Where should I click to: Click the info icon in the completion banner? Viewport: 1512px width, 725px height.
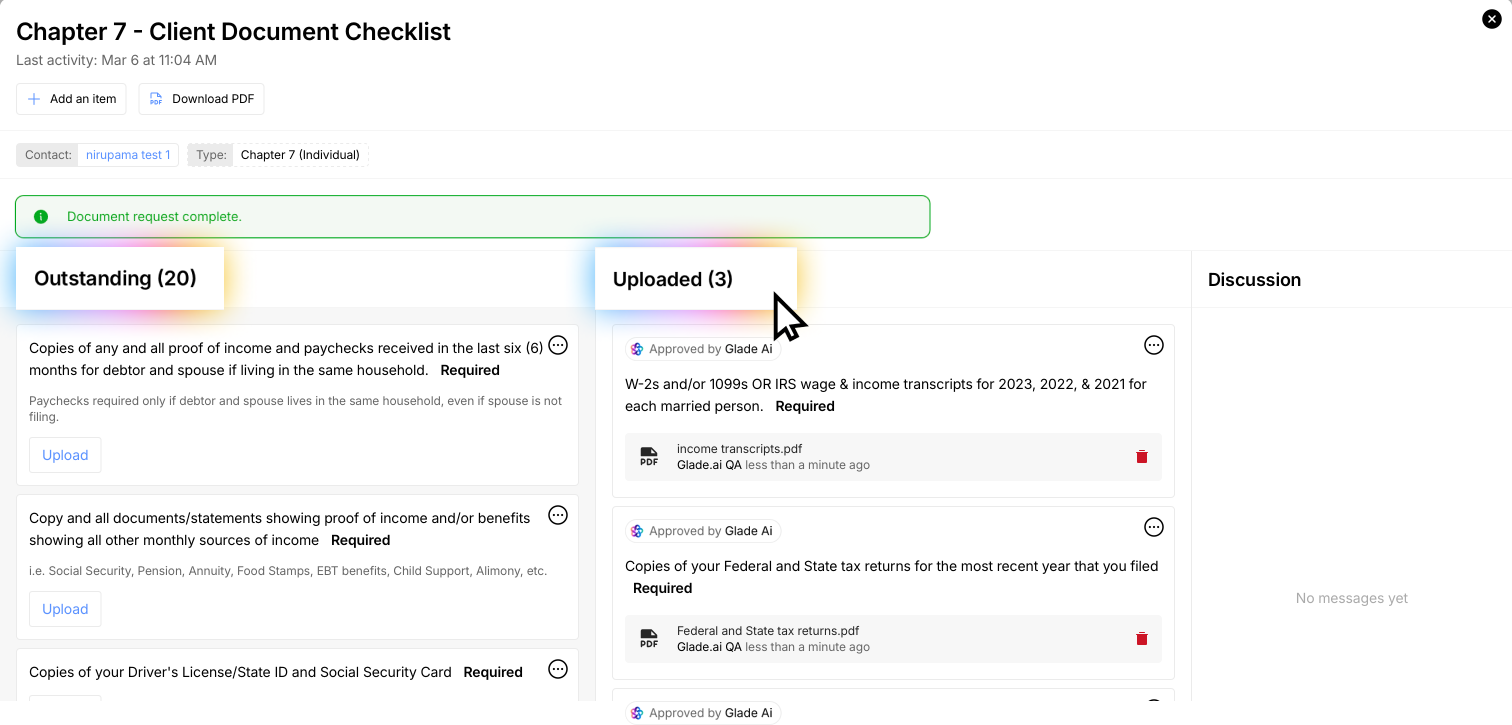tap(41, 217)
